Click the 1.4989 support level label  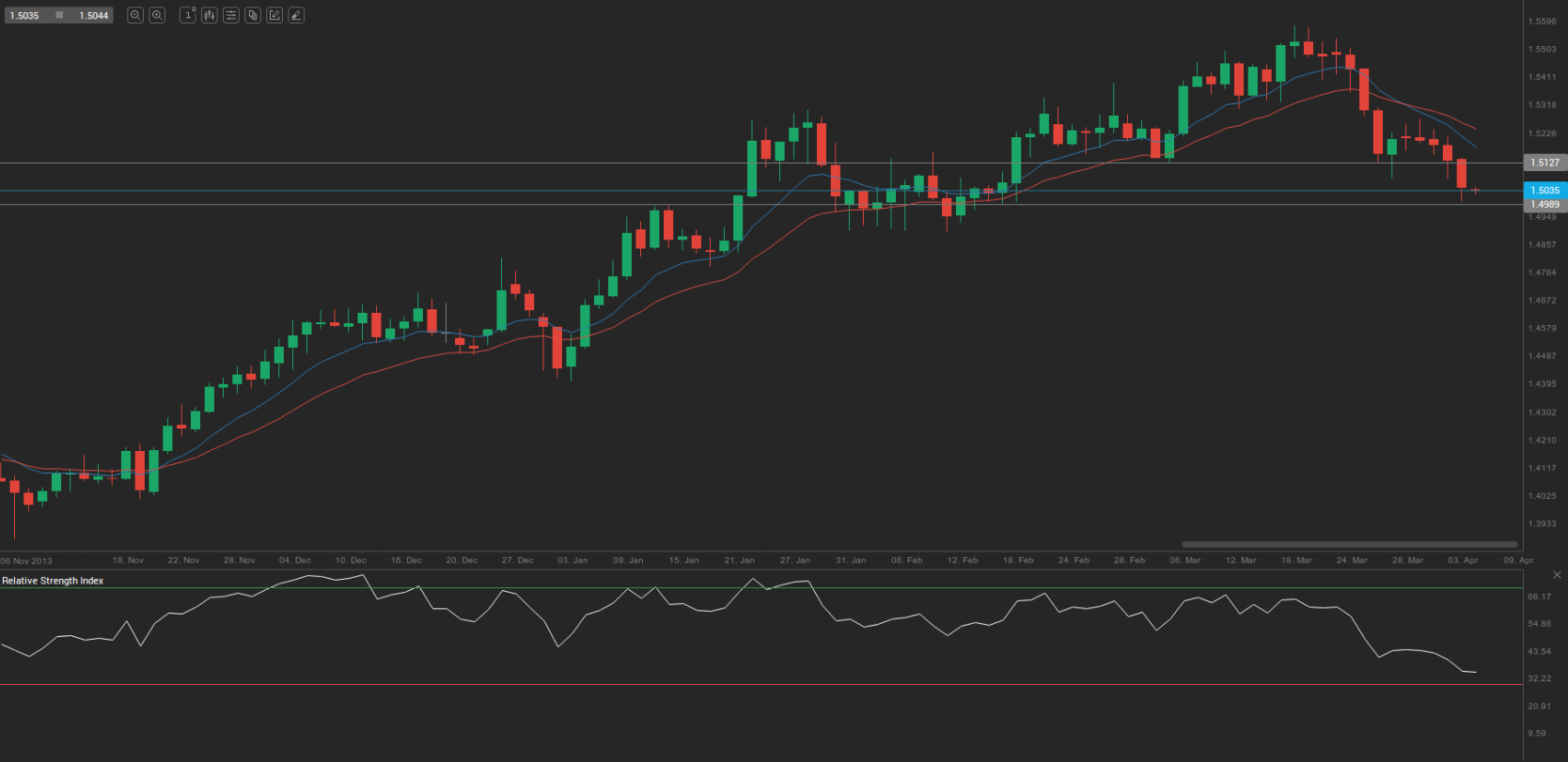tap(1544, 204)
